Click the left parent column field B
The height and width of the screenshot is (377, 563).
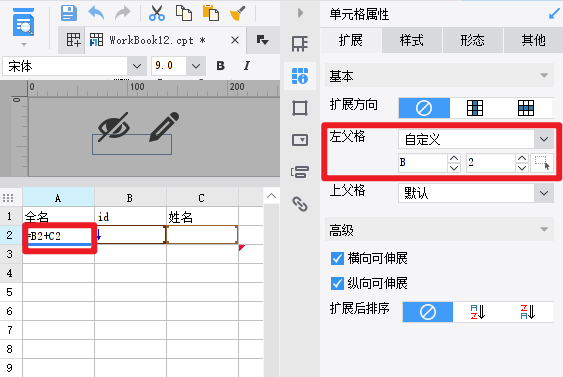click(x=423, y=162)
